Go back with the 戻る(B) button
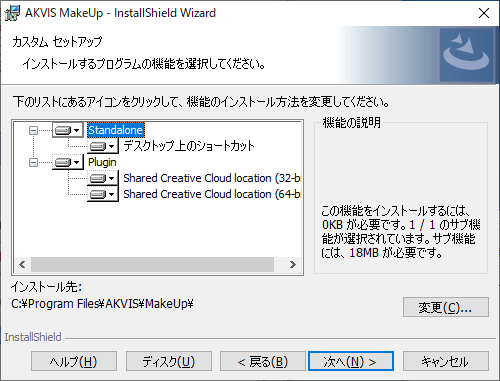 (x=263, y=361)
